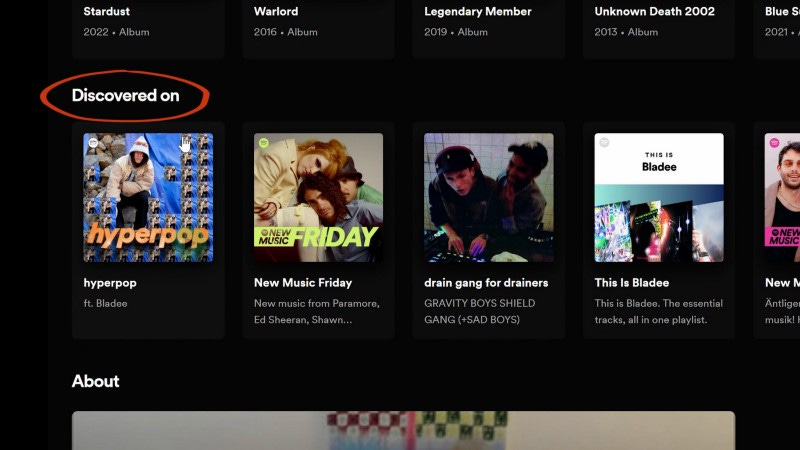Screen dimensions: 800x450
Task: Open the This Is Bladee cover image
Action: tap(659, 197)
